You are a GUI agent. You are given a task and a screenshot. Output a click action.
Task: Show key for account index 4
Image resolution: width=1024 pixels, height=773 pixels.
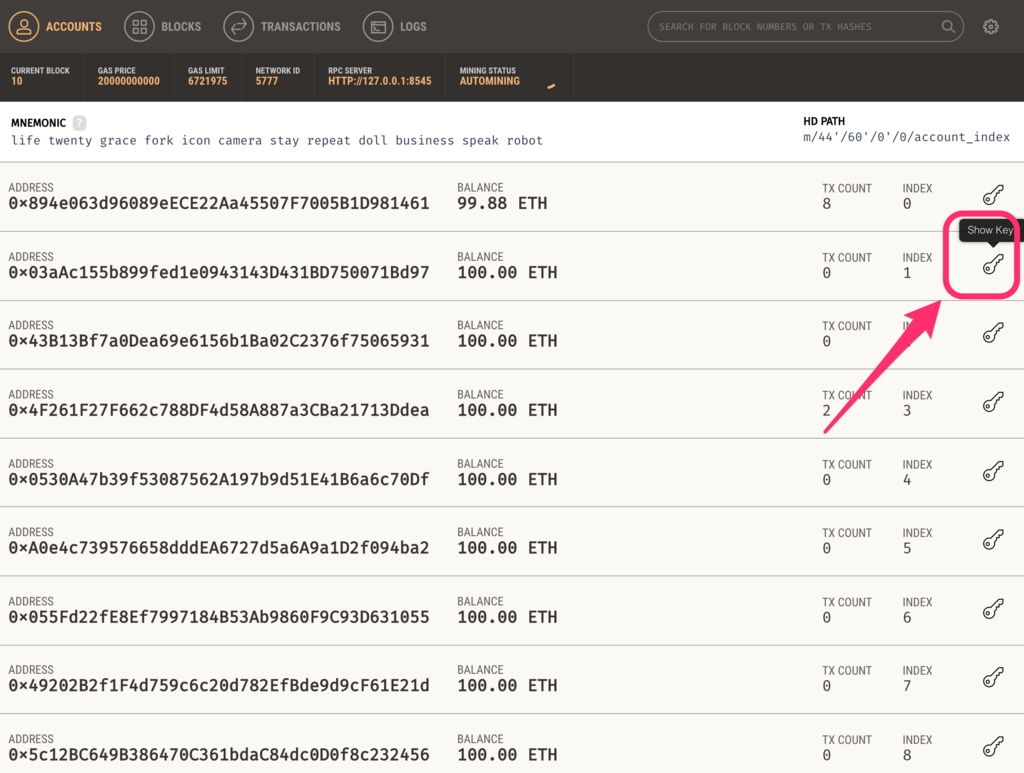(993, 471)
